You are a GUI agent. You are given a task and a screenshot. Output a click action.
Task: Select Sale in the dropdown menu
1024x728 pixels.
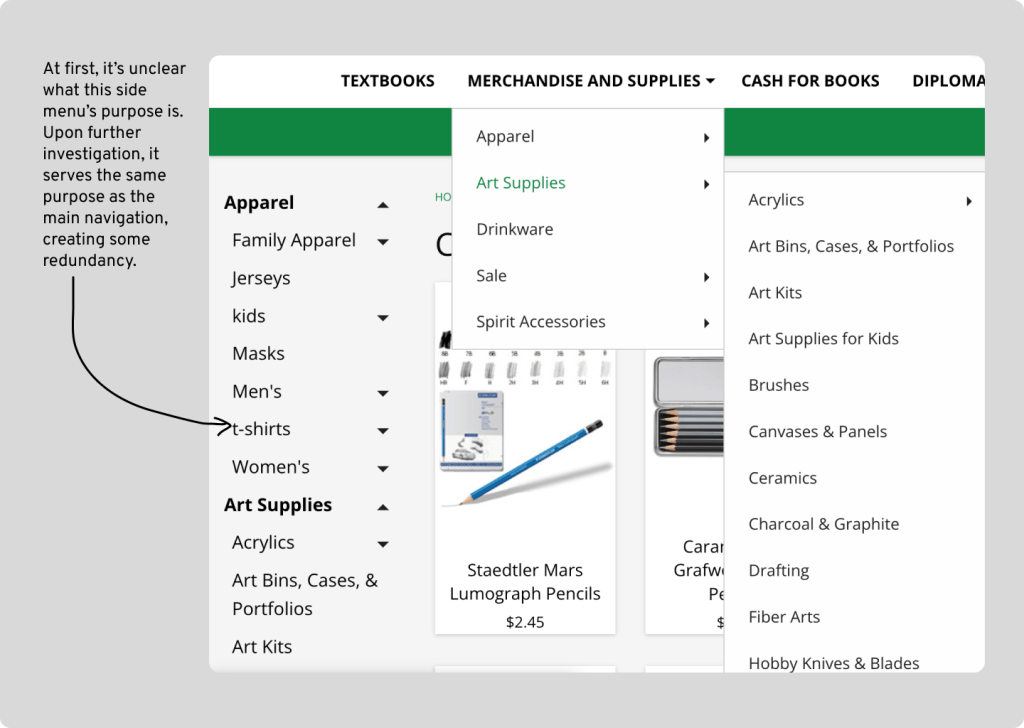491,276
